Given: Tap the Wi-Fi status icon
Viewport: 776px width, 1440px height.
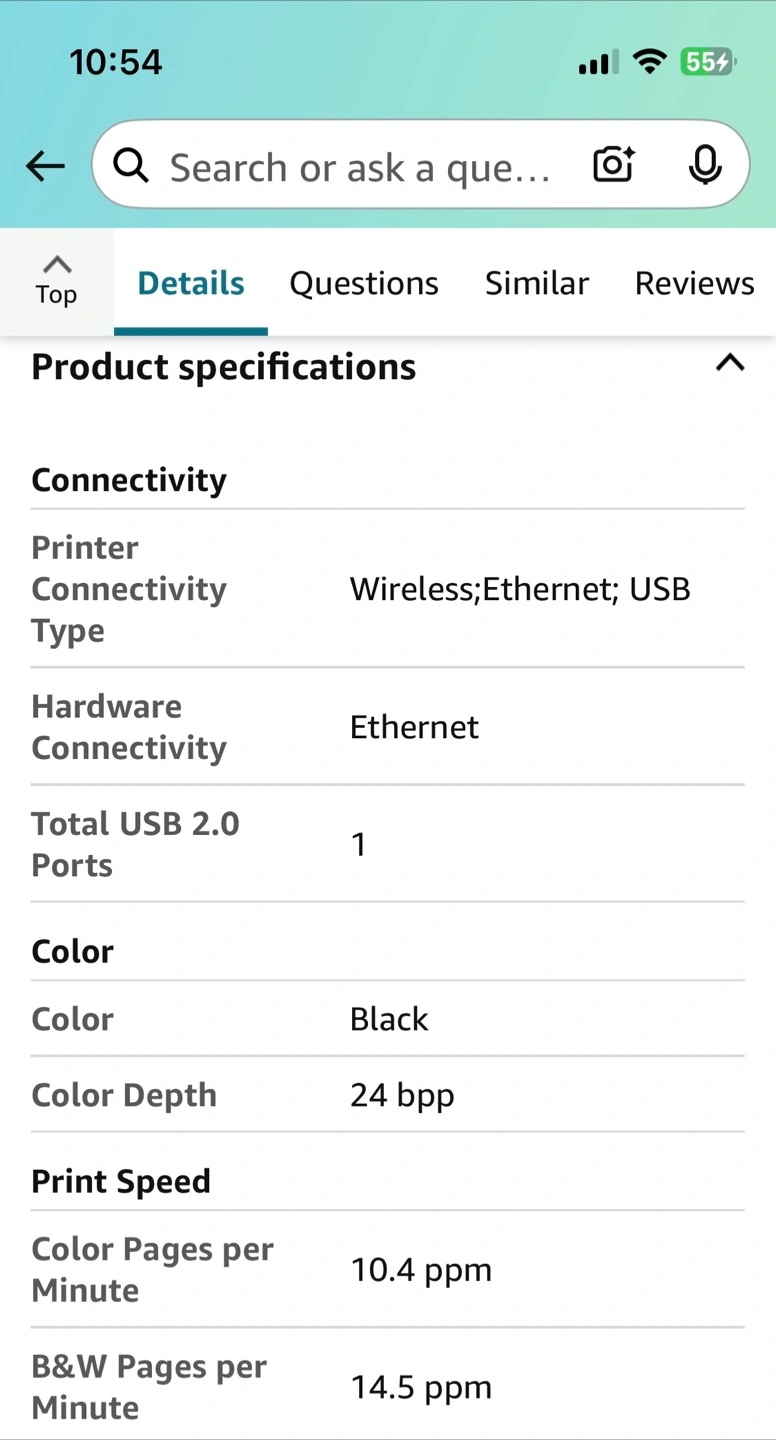Looking at the screenshot, I should [650, 62].
